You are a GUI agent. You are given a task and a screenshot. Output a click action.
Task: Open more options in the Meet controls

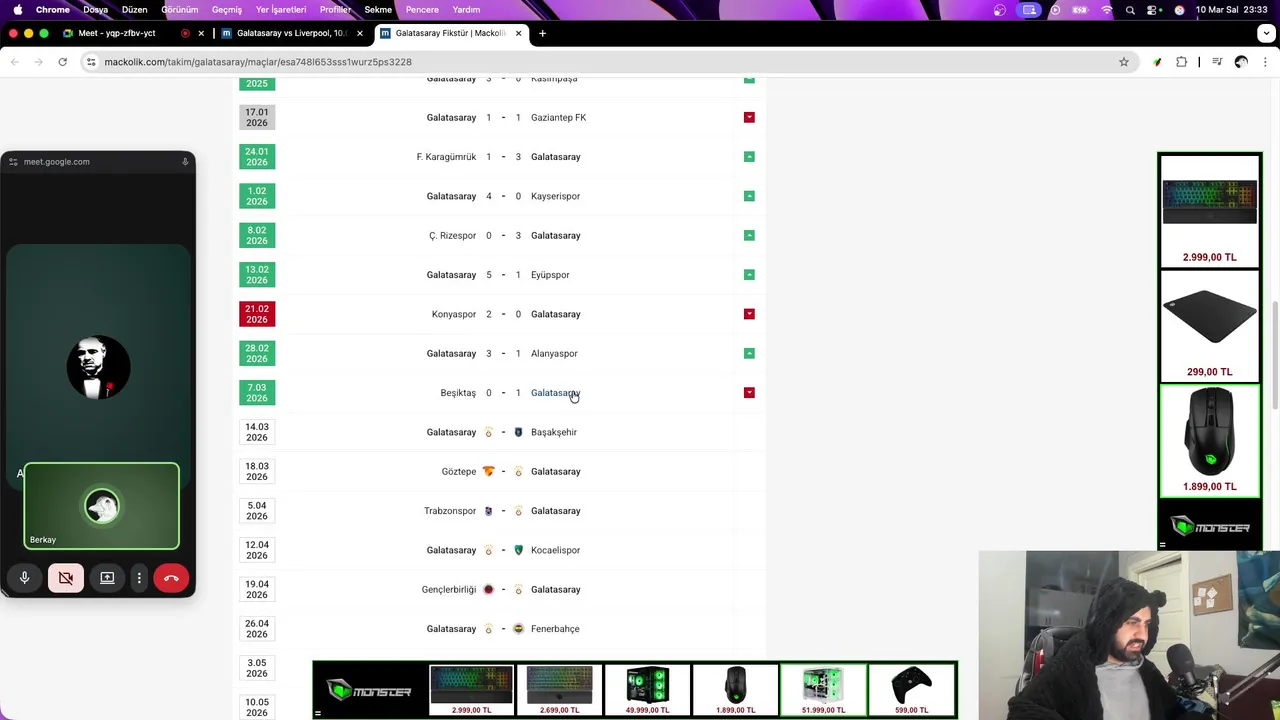pyautogui.click(x=139, y=578)
